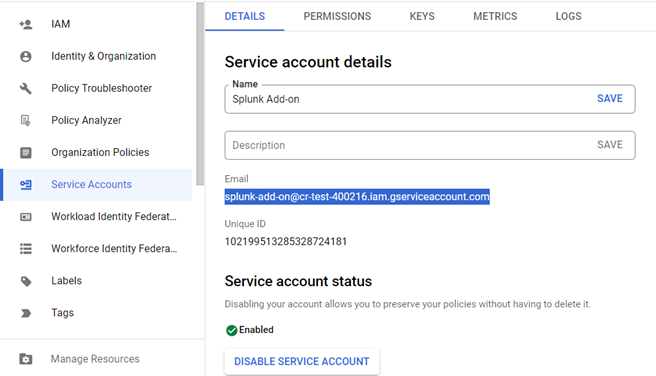656x376 pixels.
Task: Click the Enabled status text
Action: click(x=256, y=330)
